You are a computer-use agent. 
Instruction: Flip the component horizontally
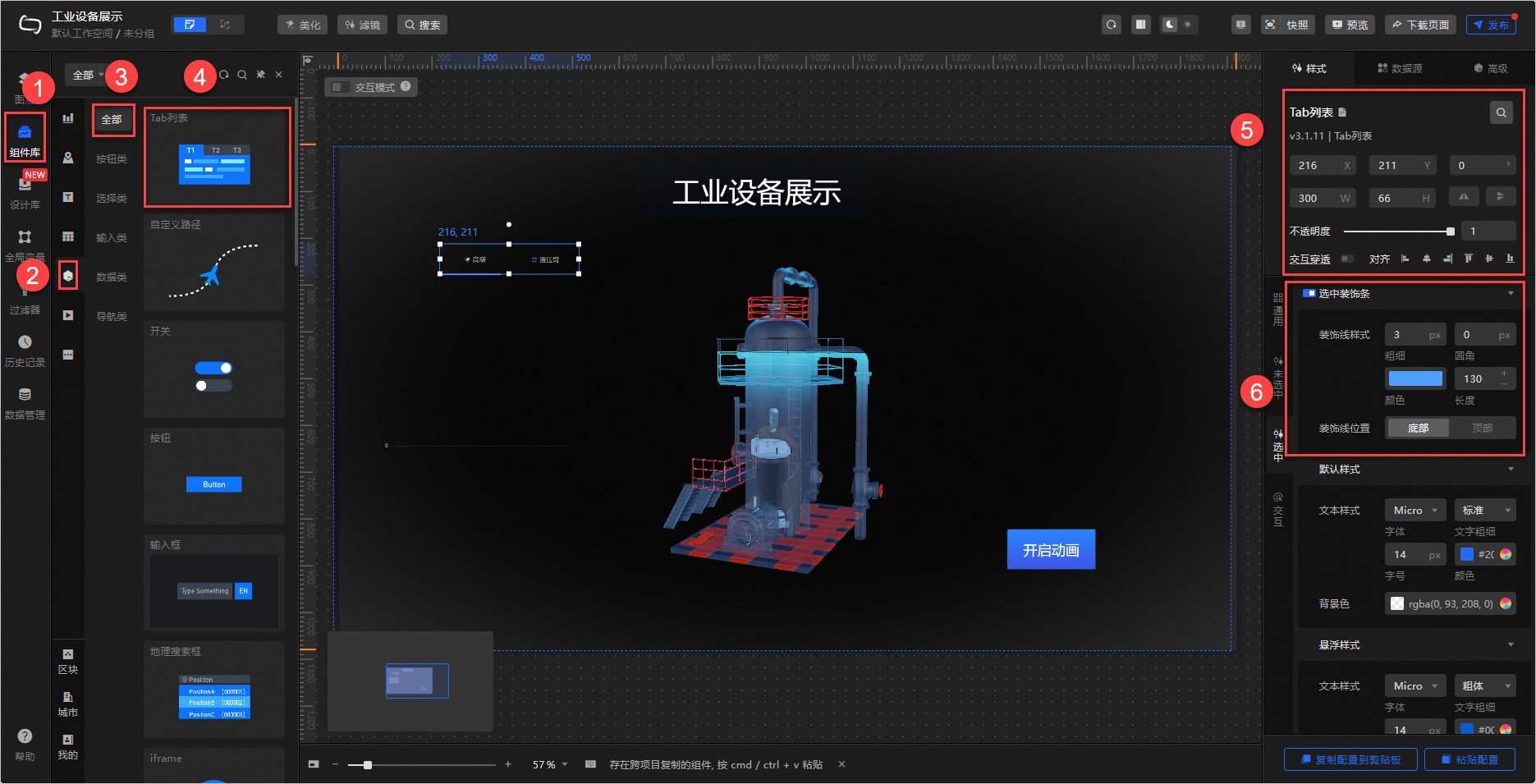coord(1464,197)
